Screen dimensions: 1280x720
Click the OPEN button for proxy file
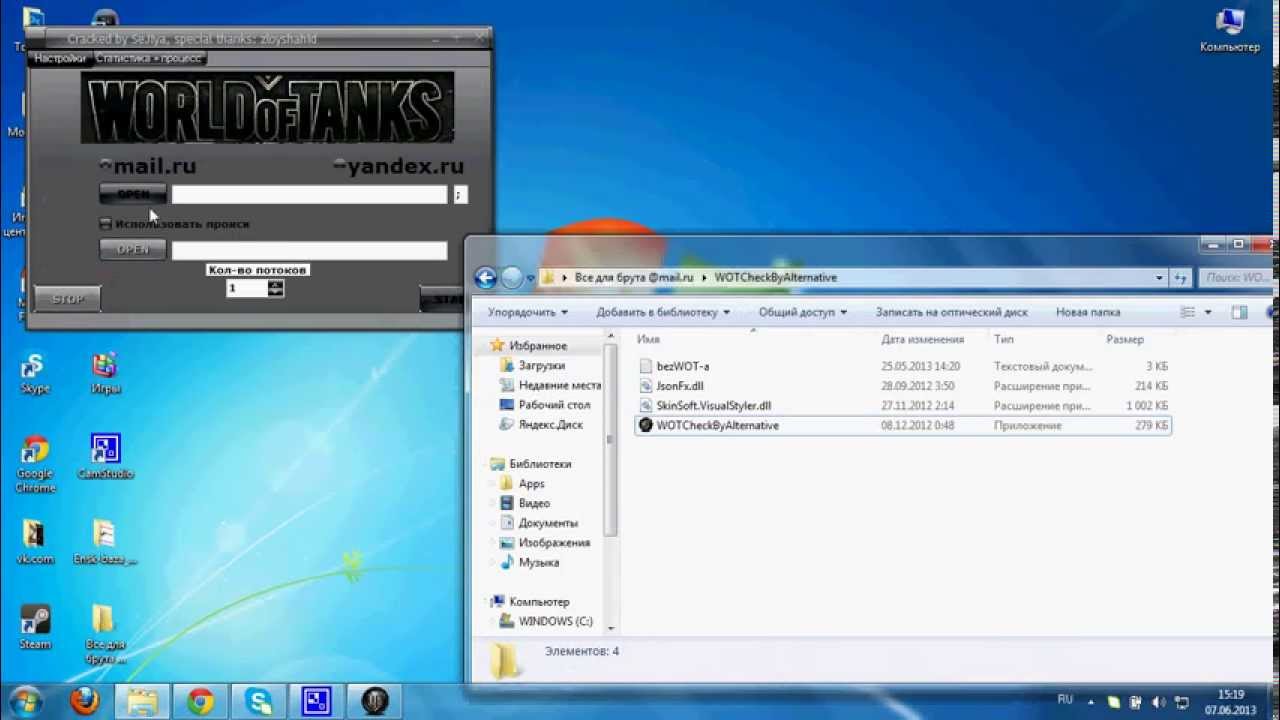(133, 250)
